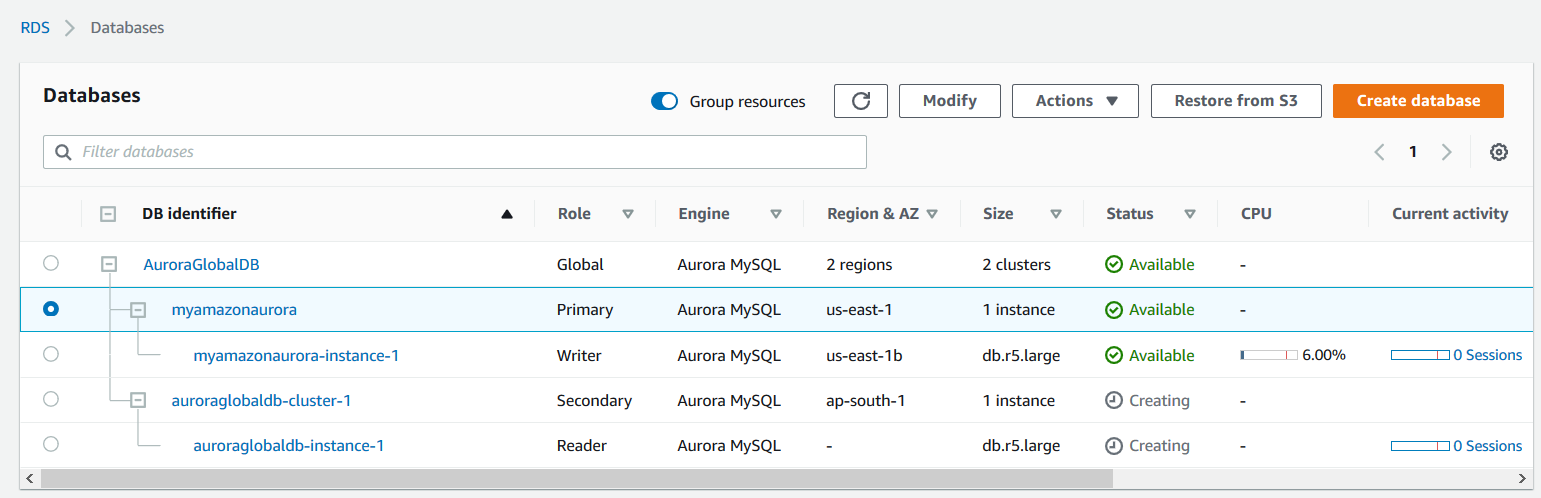
Task: Toggle the Group resources switch
Action: 665,101
